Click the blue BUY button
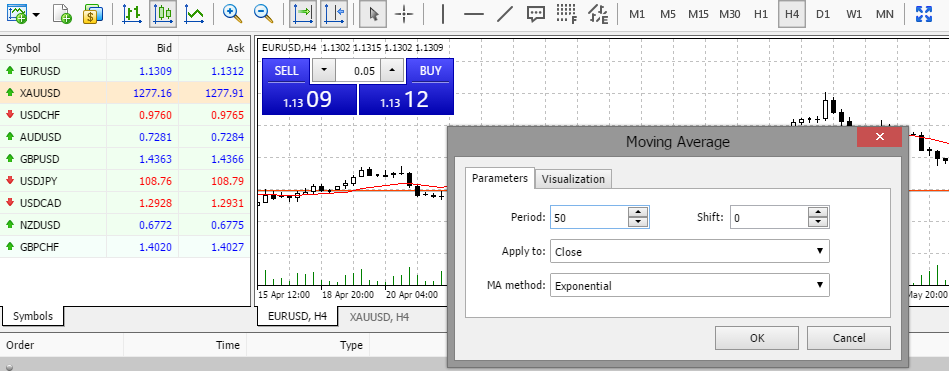Viewport: 949px width, 371px height. pyautogui.click(x=430, y=71)
